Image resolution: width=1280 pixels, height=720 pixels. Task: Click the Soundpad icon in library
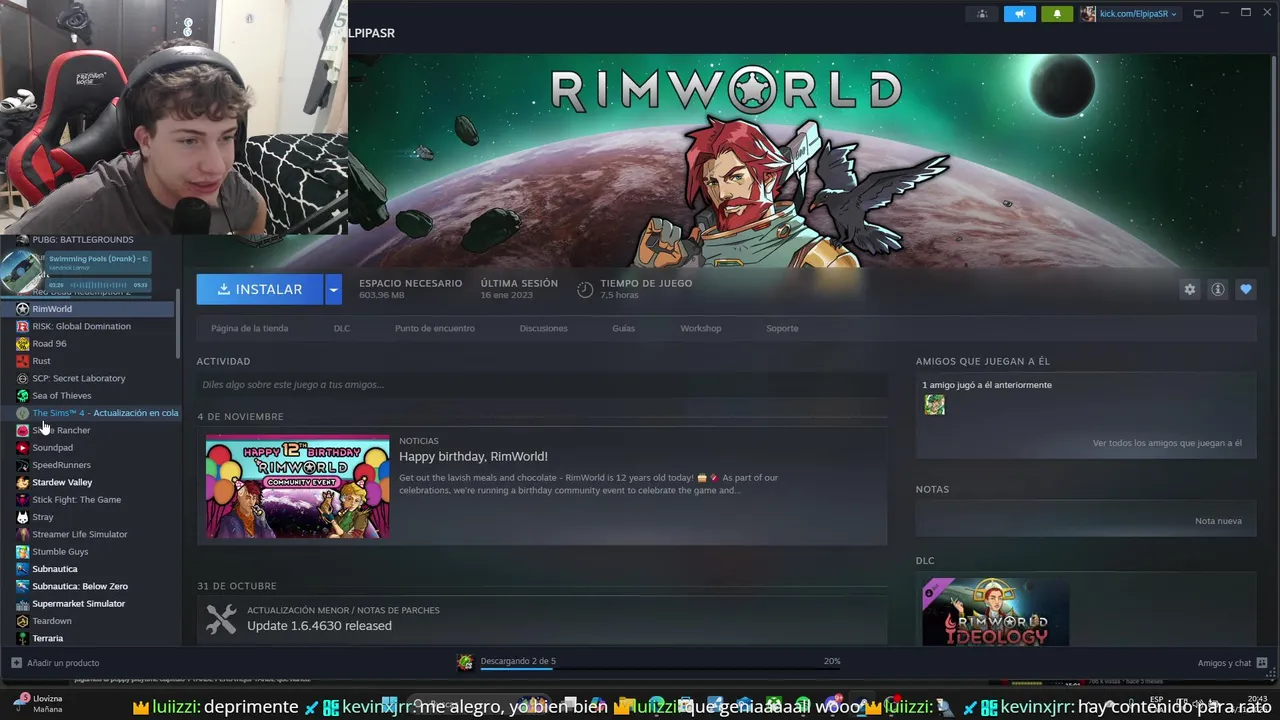(22, 447)
